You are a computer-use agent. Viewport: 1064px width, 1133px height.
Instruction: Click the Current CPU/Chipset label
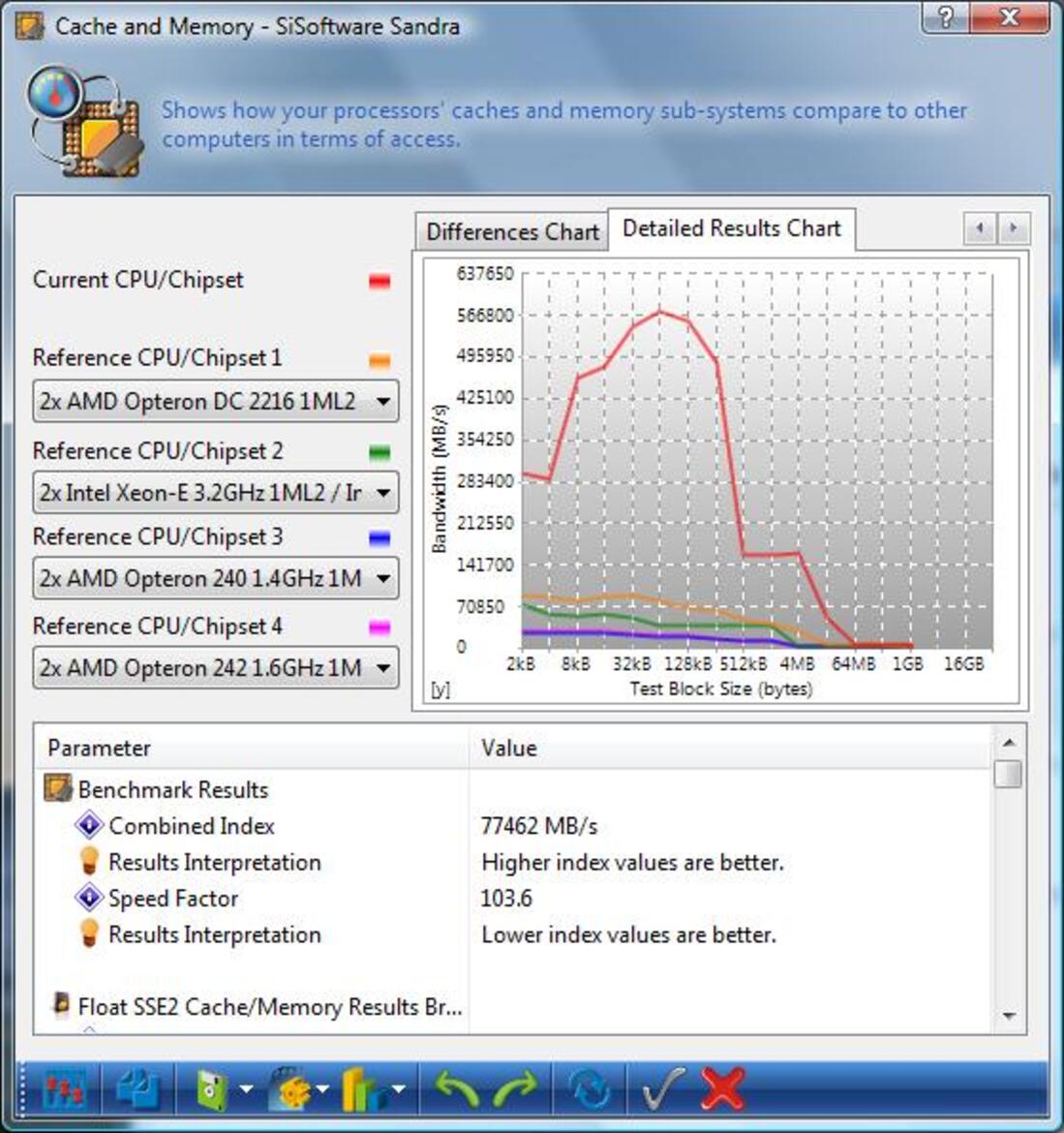point(138,280)
